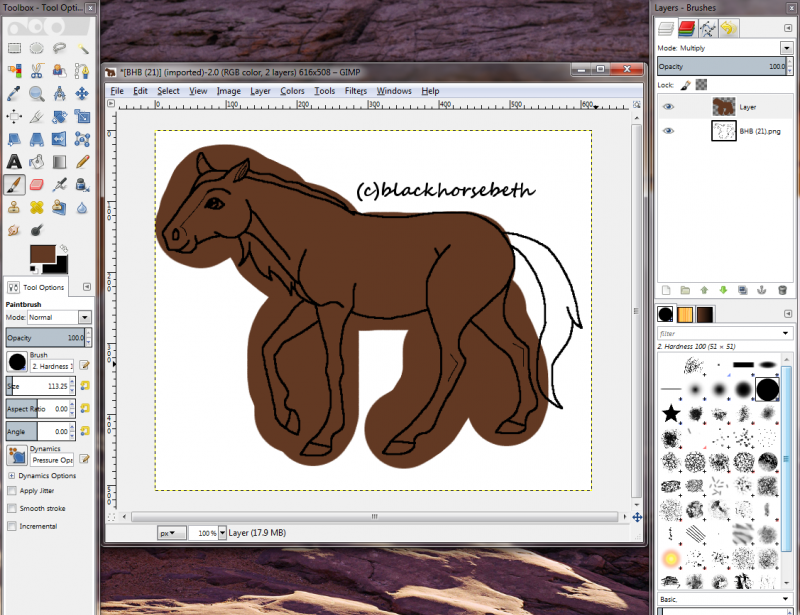This screenshot has height=615, width=800.
Task: Select the star-shaped brush thumbnail
Action: point(671,413)
